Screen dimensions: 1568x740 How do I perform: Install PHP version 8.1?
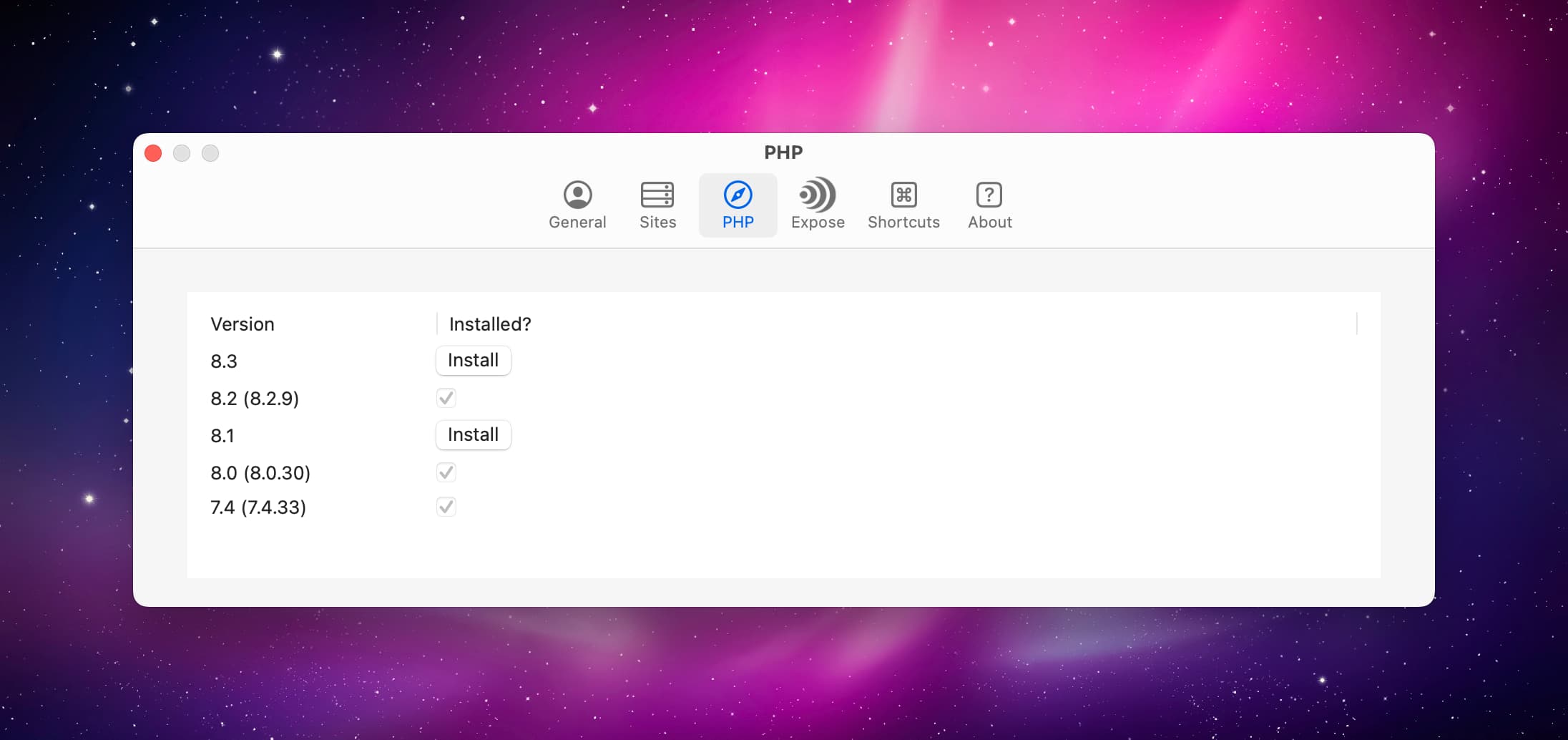click(473, 434)
